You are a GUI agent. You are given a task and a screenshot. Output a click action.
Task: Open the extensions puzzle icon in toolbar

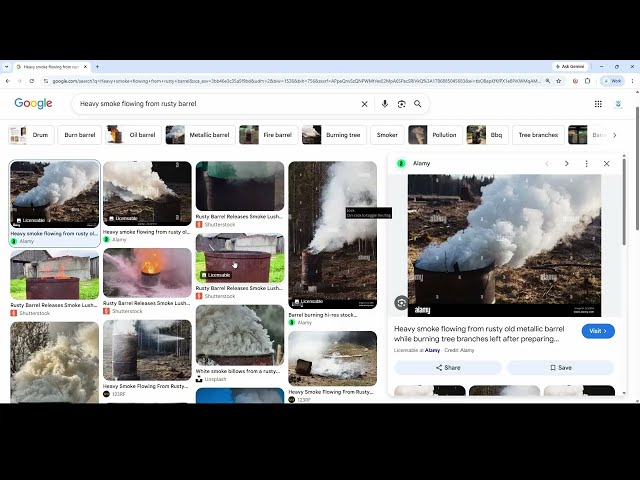tap(587, 81)
